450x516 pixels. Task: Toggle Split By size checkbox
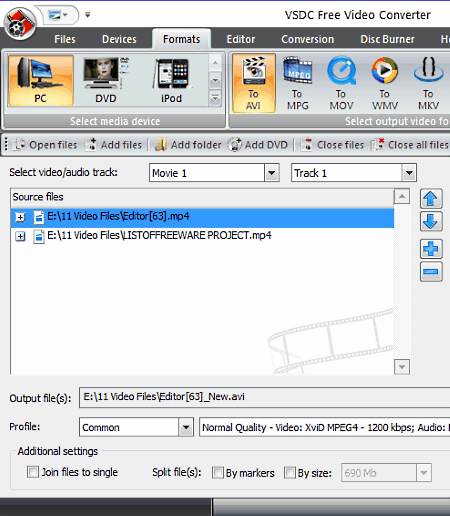coord(290,473)
